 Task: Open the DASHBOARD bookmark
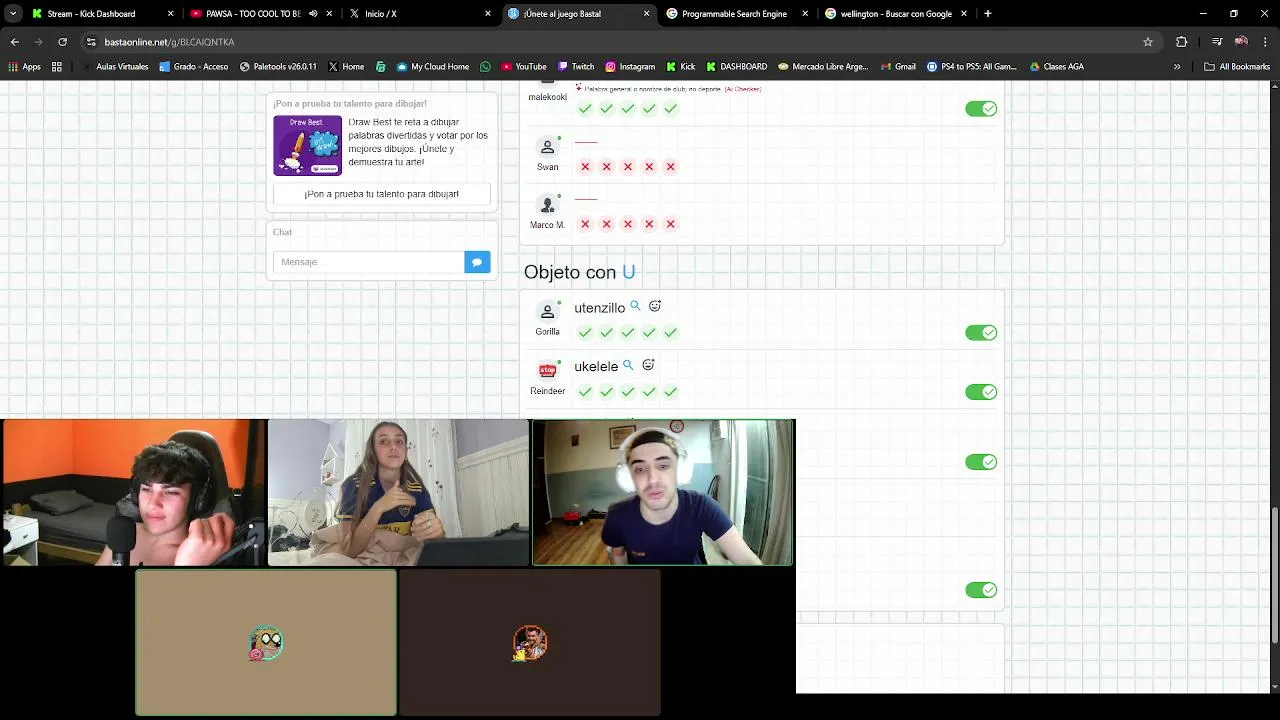tap(736, 67)
